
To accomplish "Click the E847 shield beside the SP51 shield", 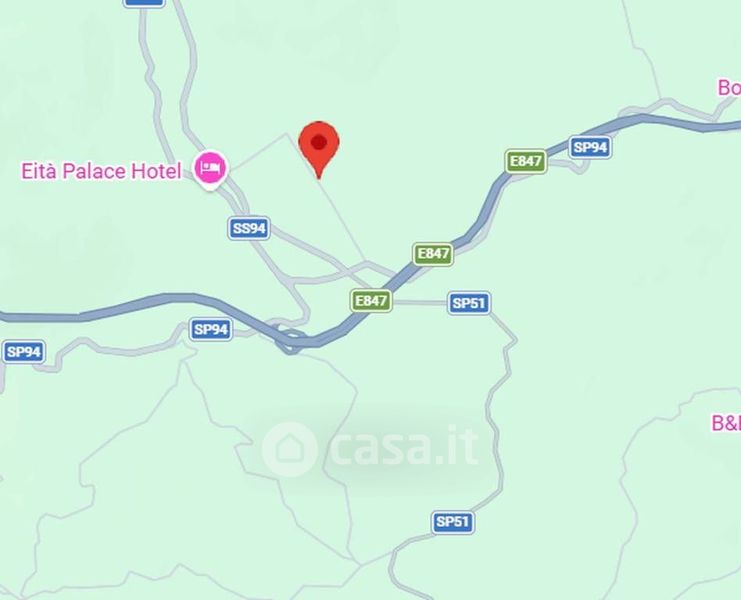I will point(371,301).
